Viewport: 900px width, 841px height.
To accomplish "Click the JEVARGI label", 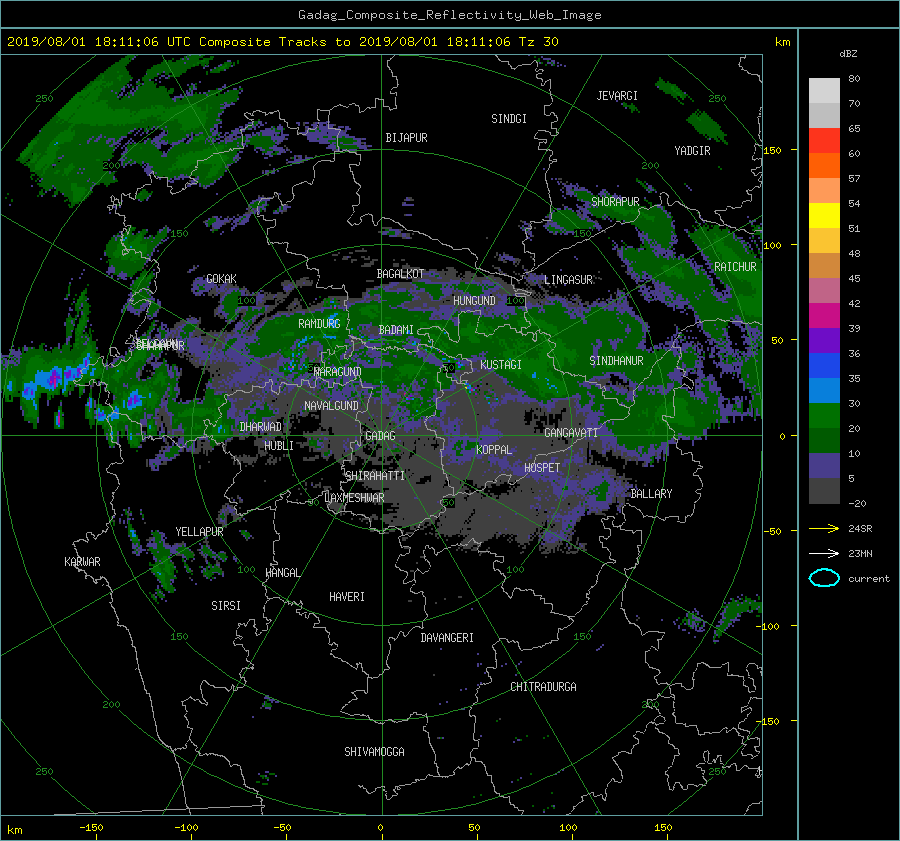I will 617,96.
